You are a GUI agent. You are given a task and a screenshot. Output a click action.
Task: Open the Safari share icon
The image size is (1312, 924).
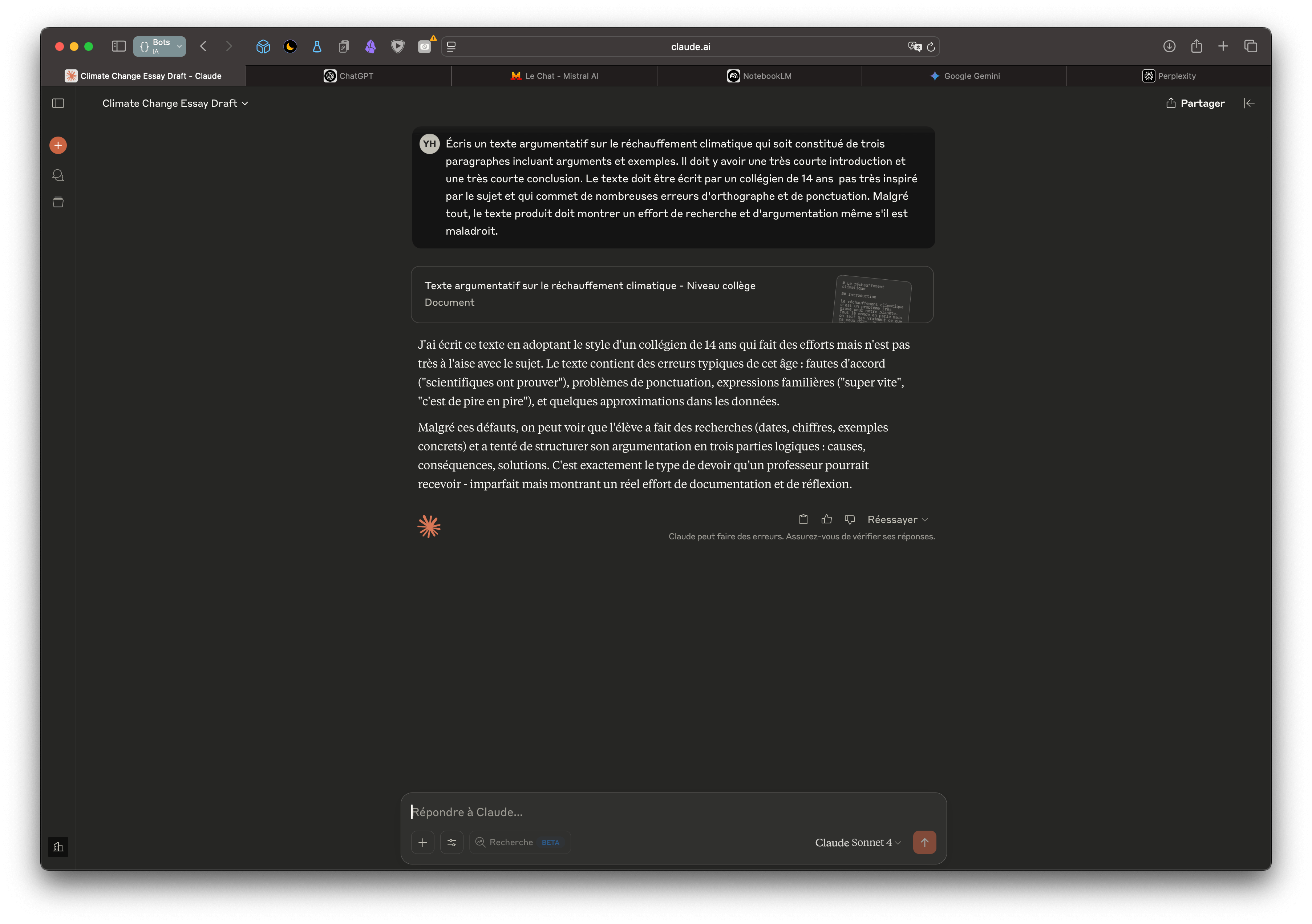[x=1196, y=46]
